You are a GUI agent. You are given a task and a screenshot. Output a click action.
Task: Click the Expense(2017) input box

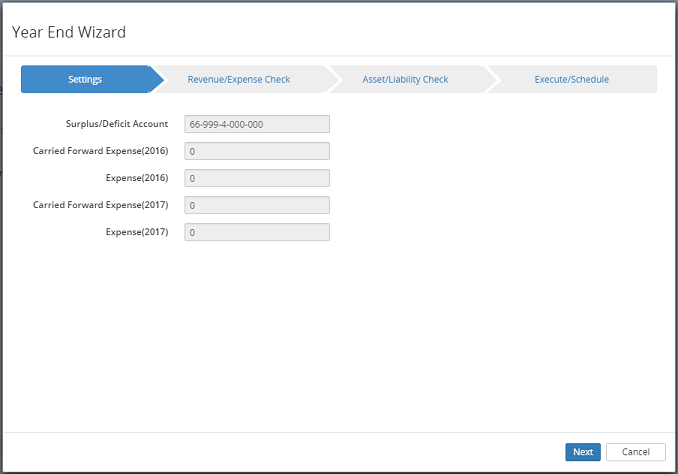coord(257,232)
